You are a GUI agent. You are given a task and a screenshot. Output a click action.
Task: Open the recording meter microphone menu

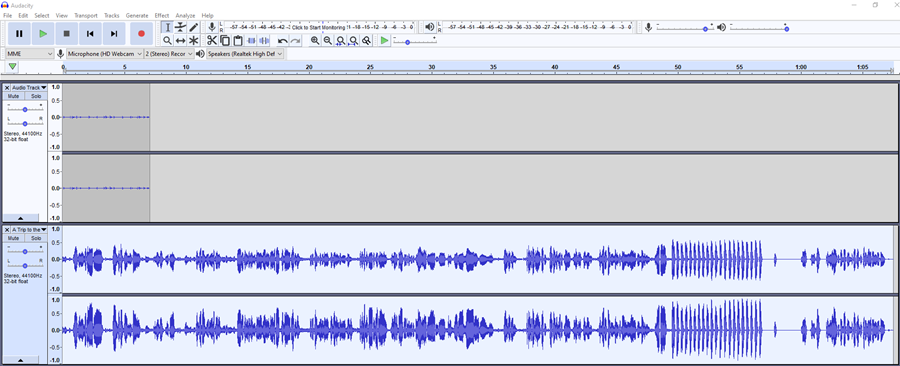212,27
